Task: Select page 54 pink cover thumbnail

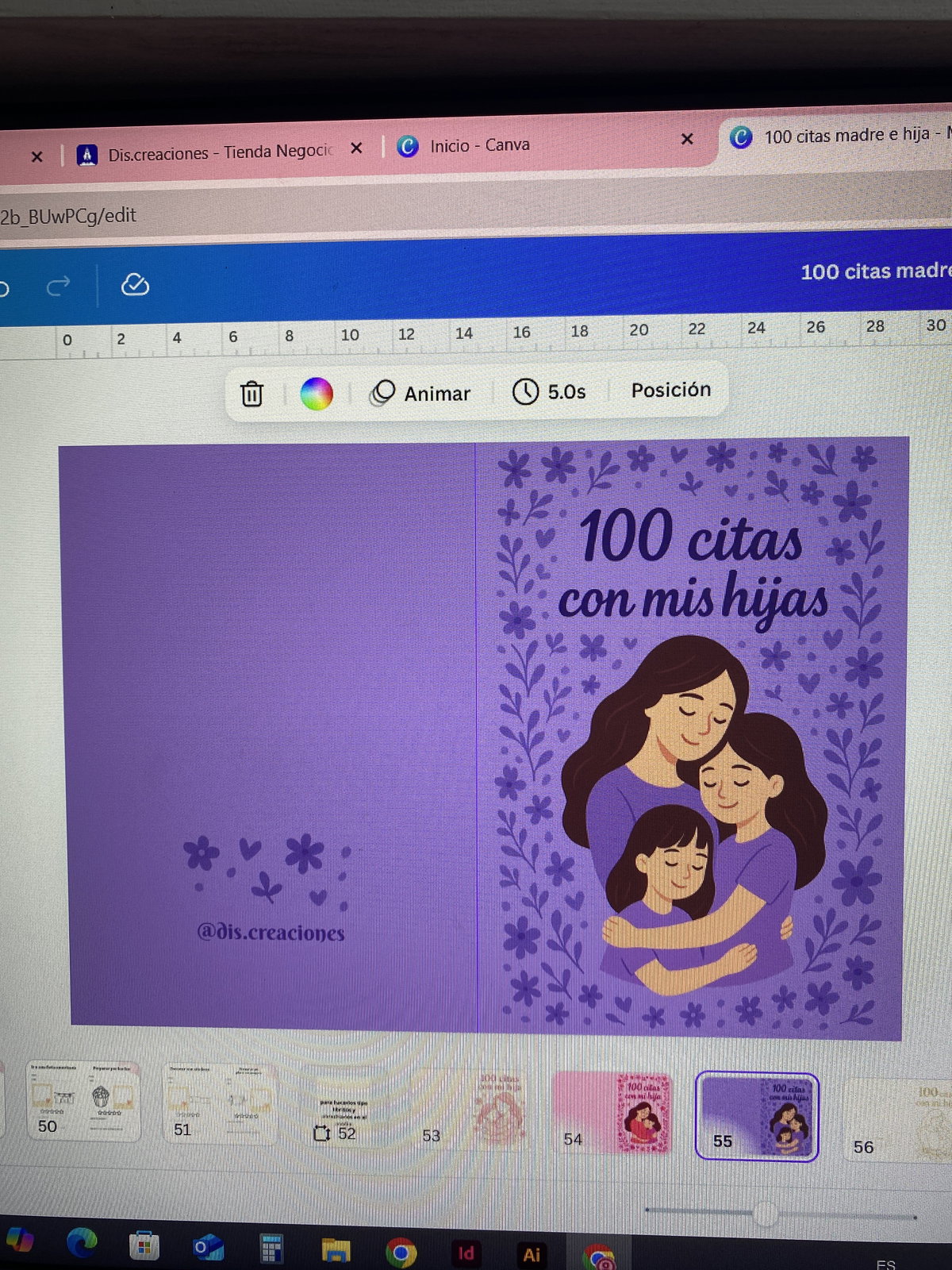Action: coord(612,1111)
